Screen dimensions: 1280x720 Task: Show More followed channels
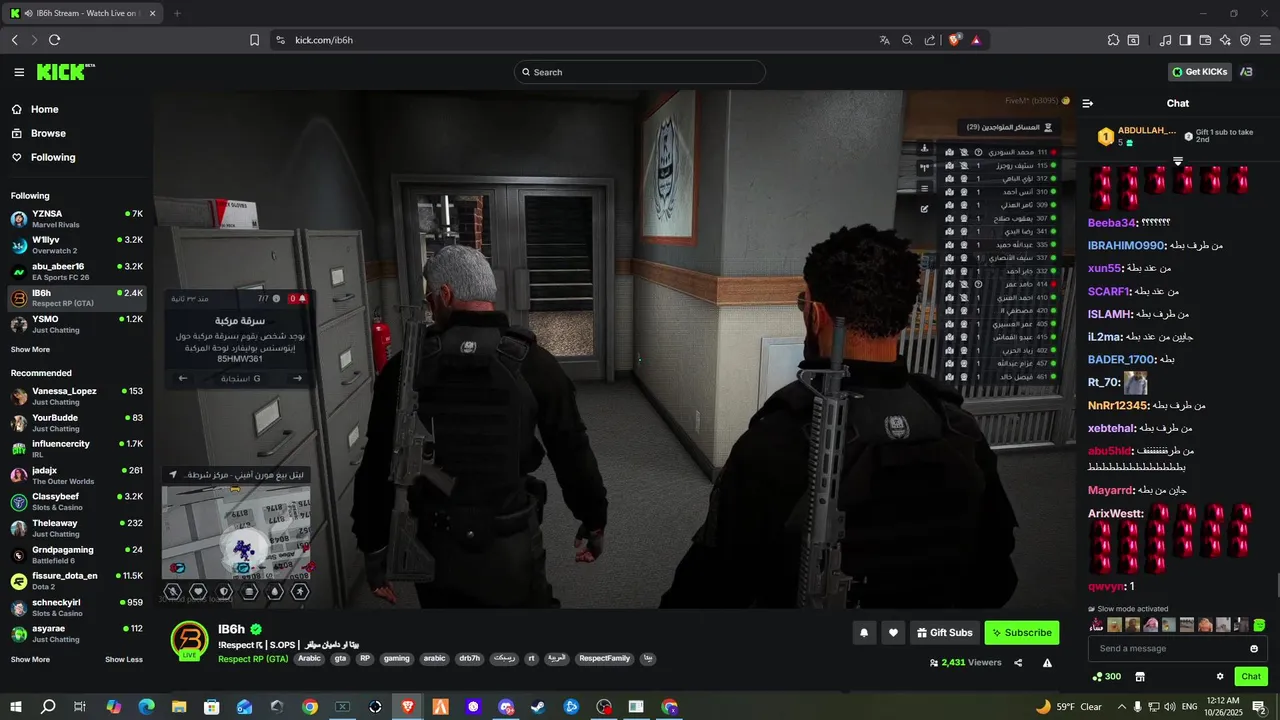(30, 349)
